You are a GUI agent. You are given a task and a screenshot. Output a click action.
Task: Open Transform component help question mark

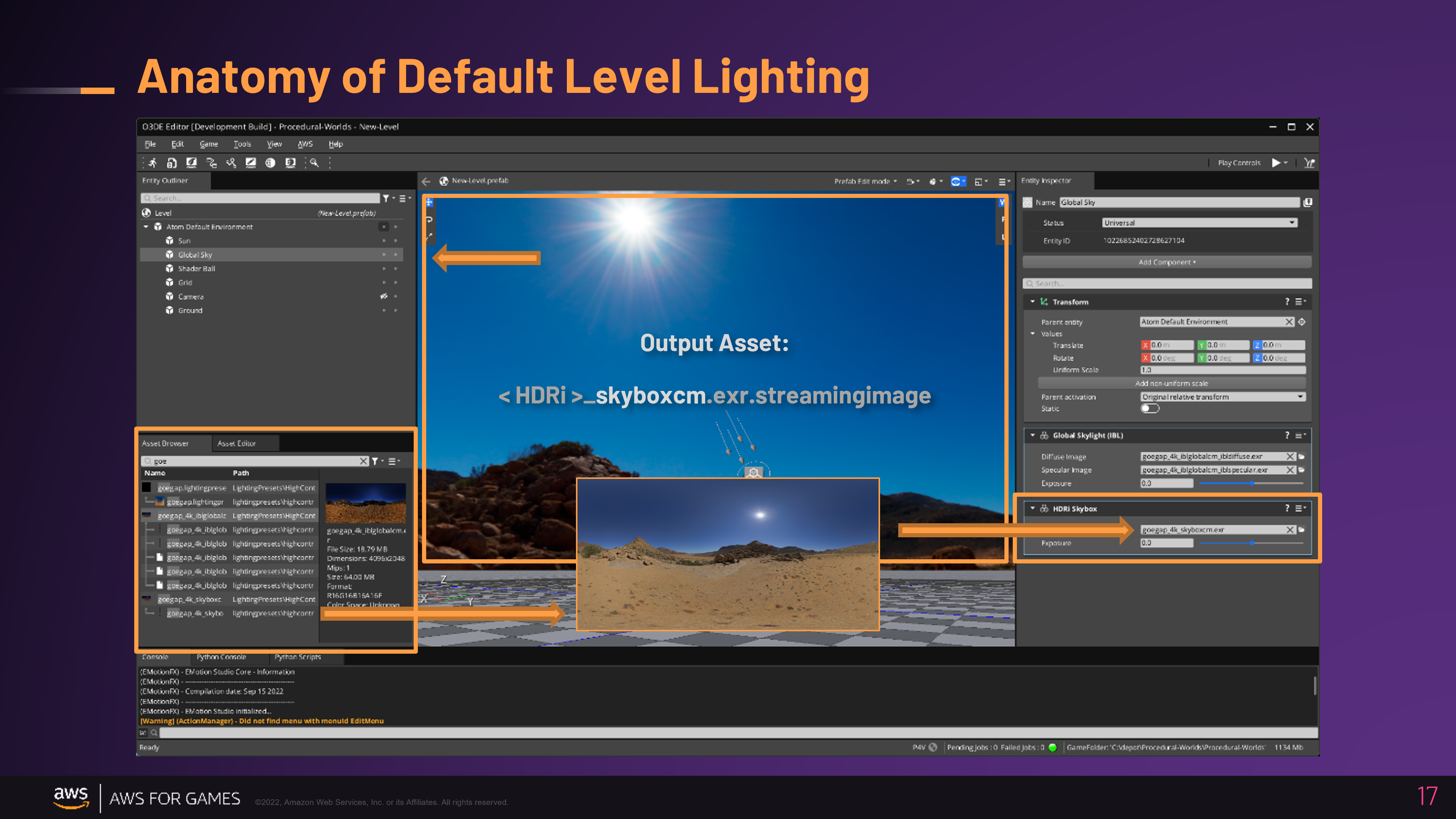tap(1287, 302)
